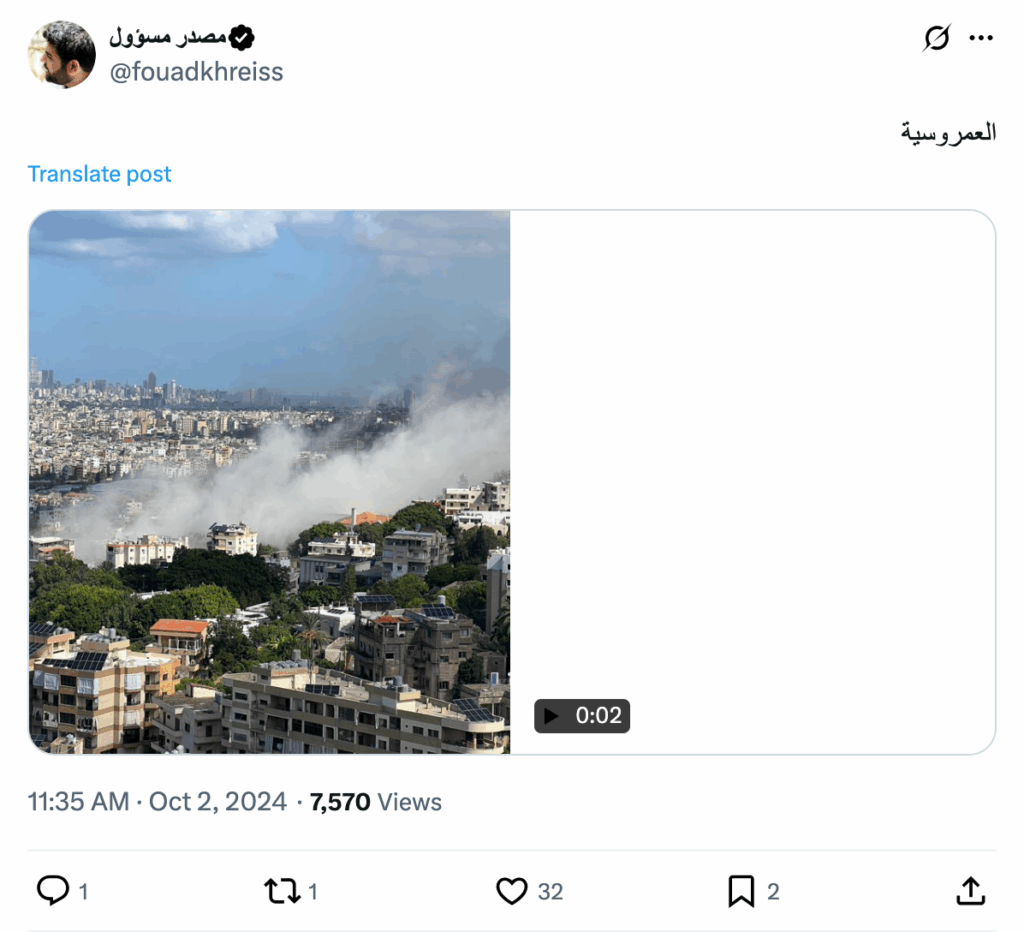Select the tweet text العمروسية
Screen dimensions: 1024x932
[948, 133]
